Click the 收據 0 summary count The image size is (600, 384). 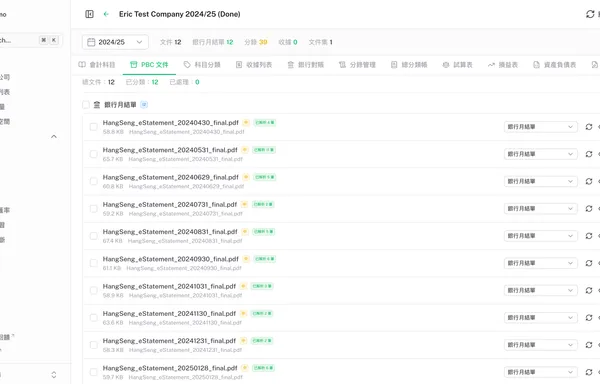pyautogui.click(x=288, y=42)
